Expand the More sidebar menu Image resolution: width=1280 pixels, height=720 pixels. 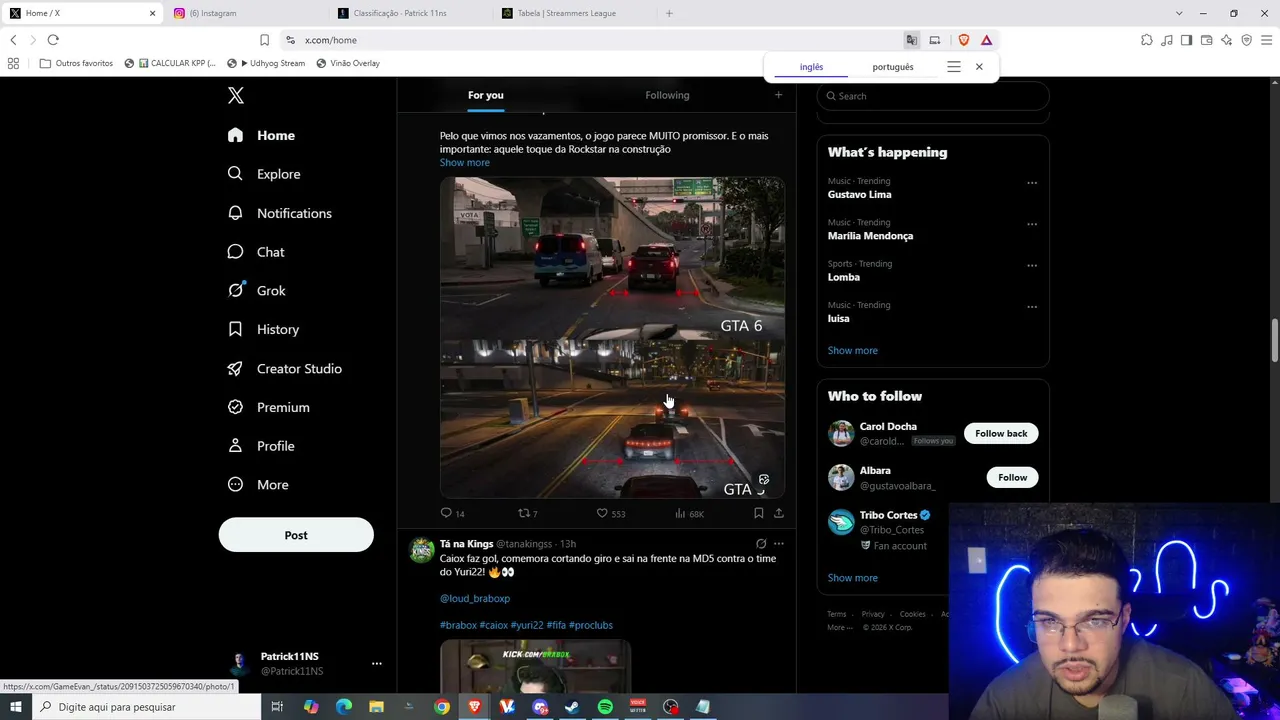[258, 485]
